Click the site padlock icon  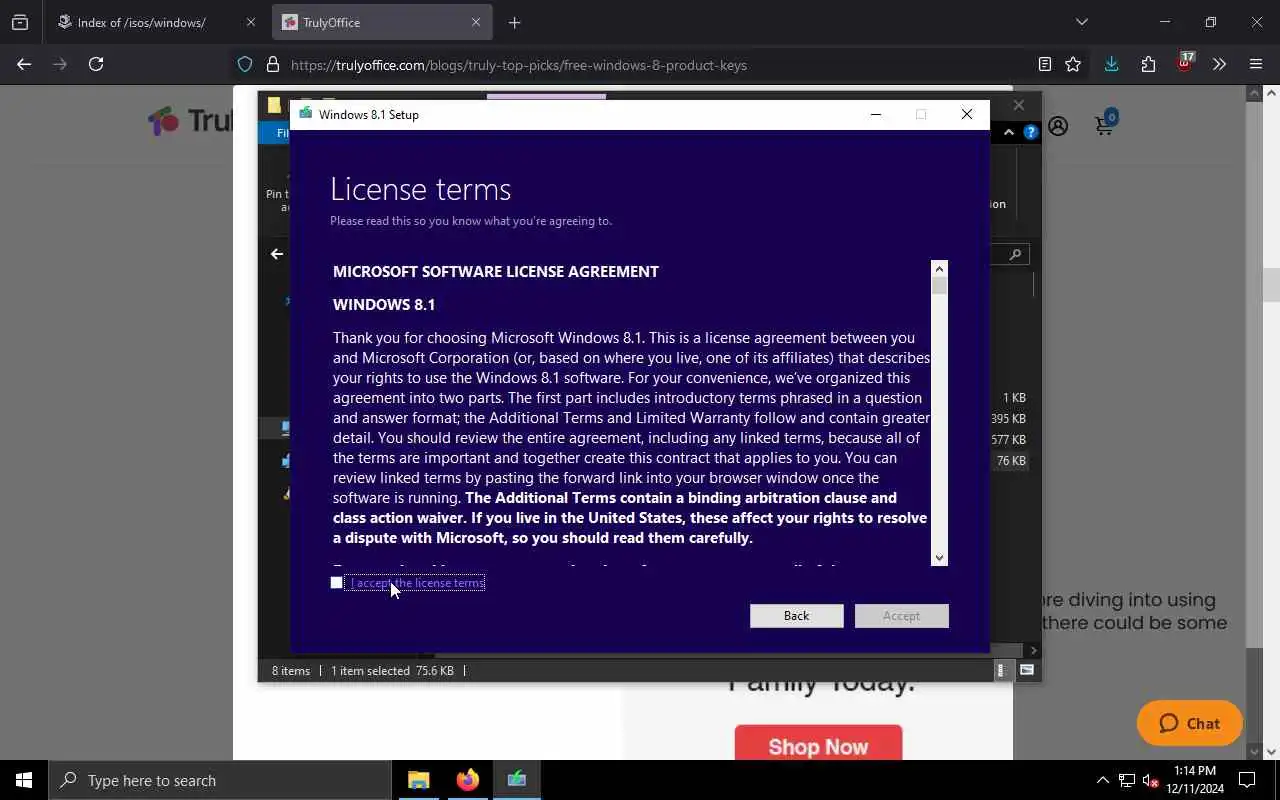click(272, 65)
